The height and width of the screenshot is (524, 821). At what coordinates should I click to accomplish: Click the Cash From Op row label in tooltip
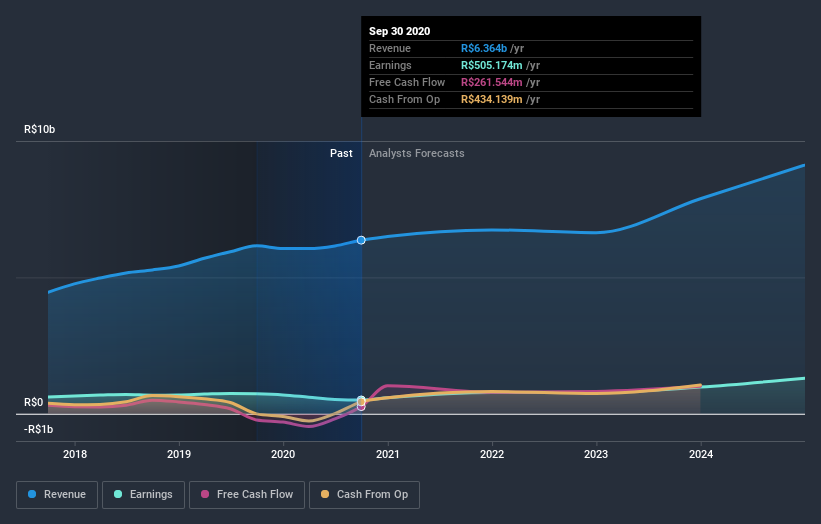tap(405, 99)
